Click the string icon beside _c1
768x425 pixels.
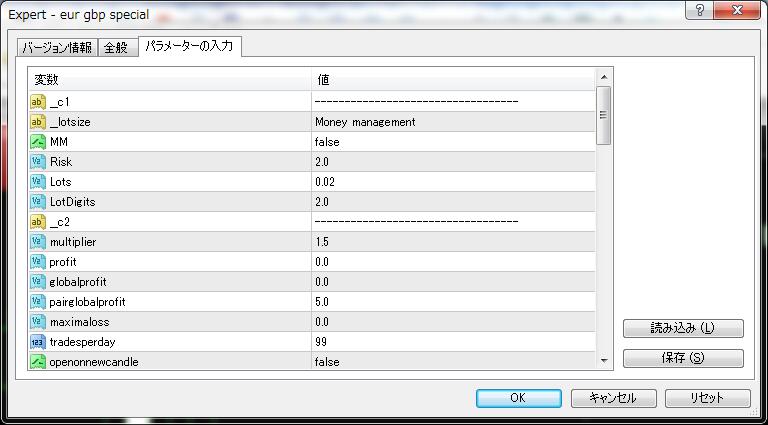click(38, 102)
